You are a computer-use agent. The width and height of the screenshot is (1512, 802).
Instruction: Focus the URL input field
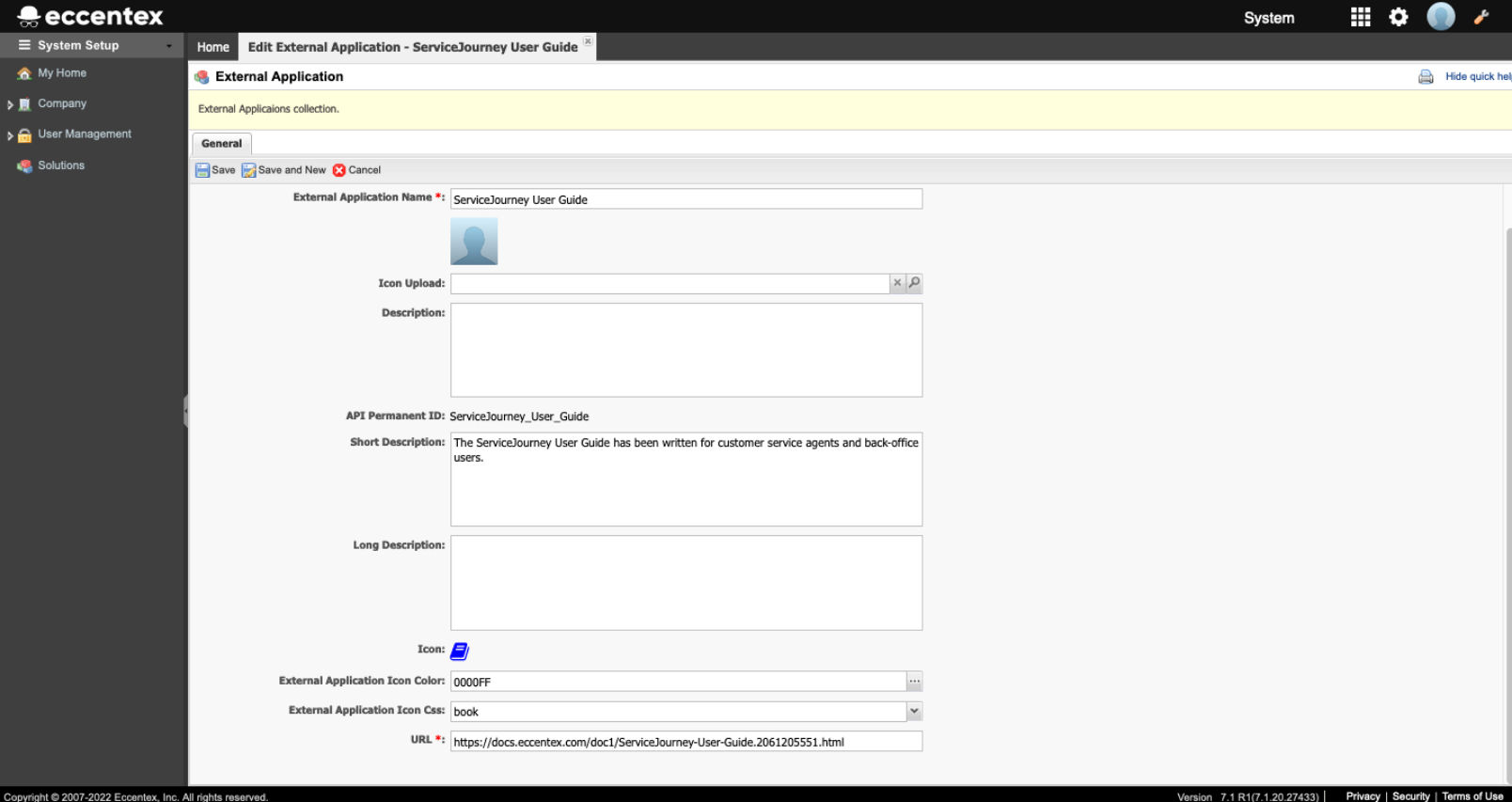pyautogui.click(x=686, y=742)
